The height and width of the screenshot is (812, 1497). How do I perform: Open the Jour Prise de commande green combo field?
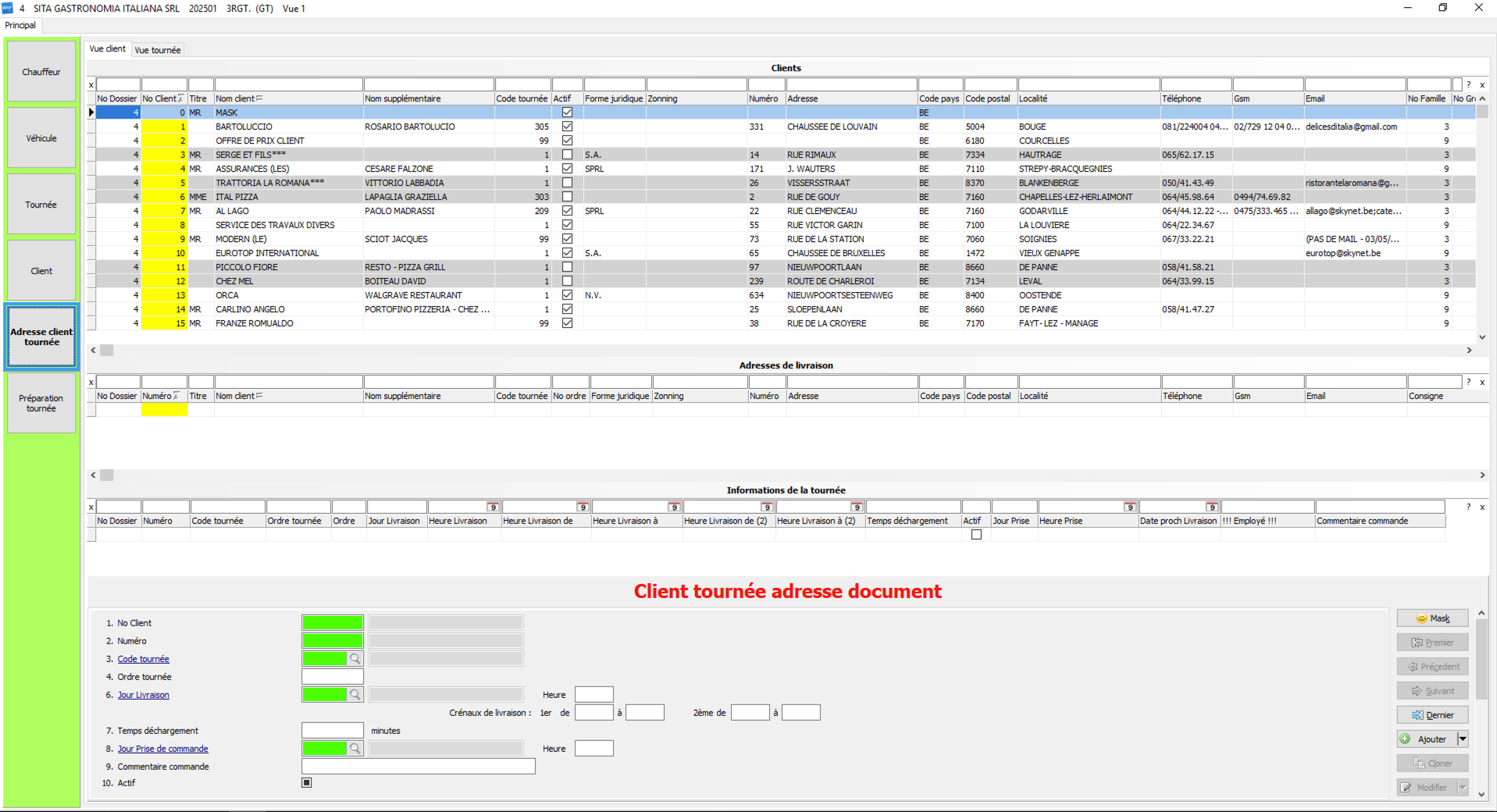325,749
